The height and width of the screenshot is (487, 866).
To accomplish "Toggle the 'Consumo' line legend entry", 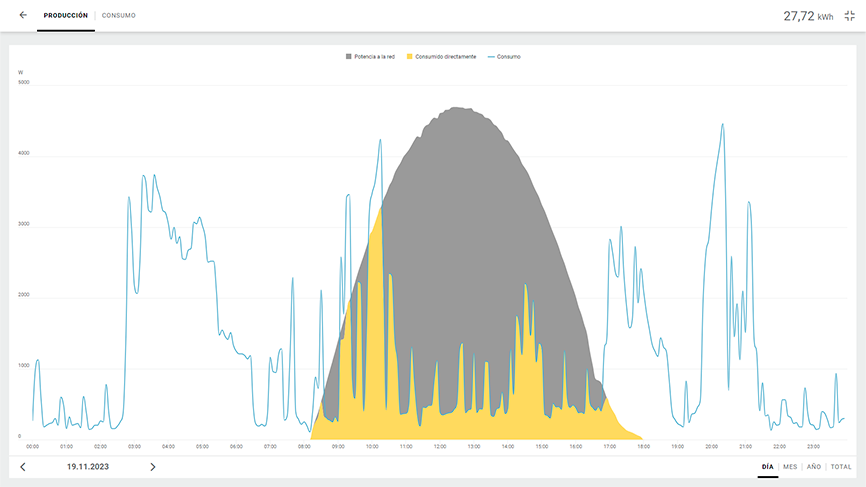I will pos(508,57).
